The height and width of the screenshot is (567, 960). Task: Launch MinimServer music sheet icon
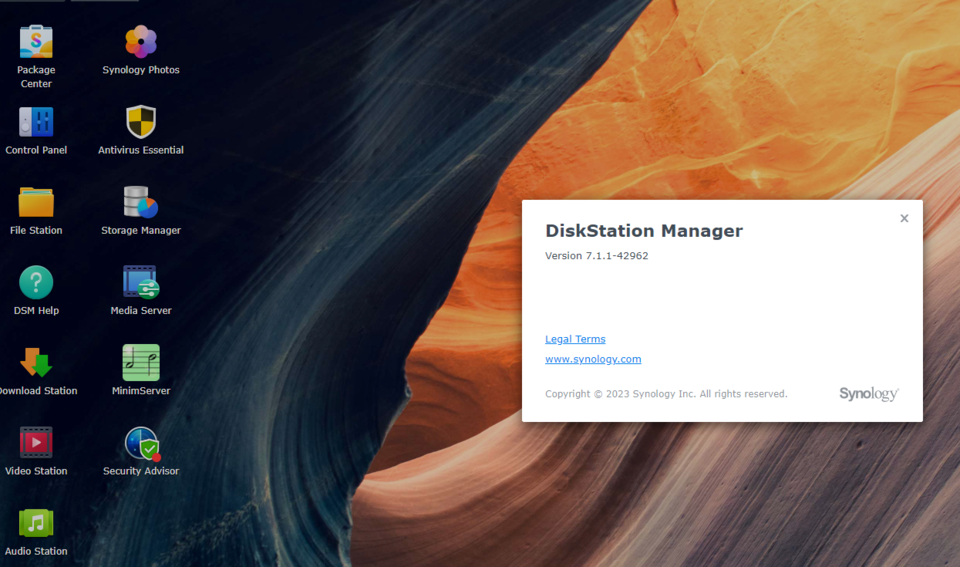click(x=141, y=362)
